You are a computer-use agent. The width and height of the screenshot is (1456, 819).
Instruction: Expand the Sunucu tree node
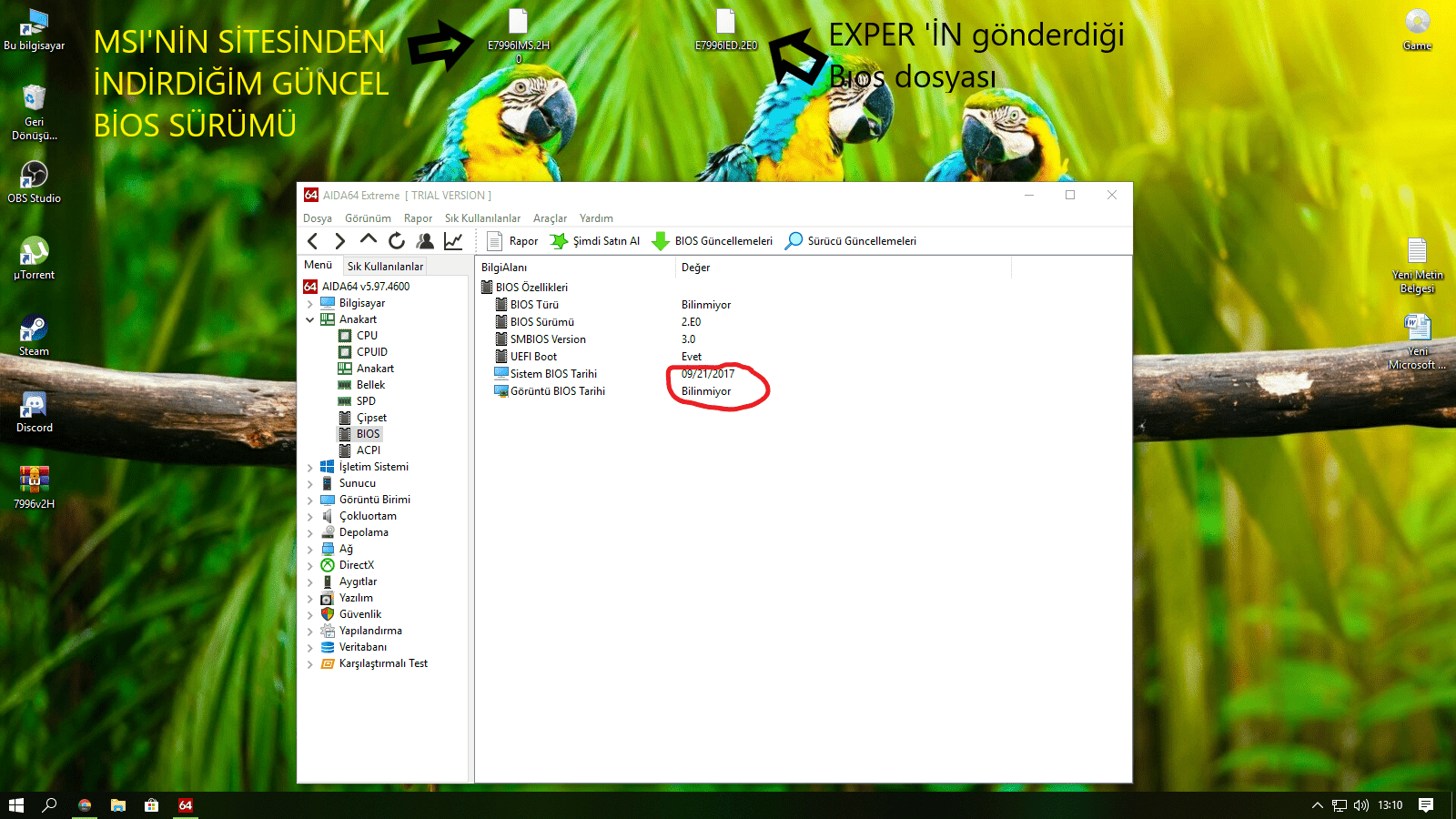(x=310, y=484)
